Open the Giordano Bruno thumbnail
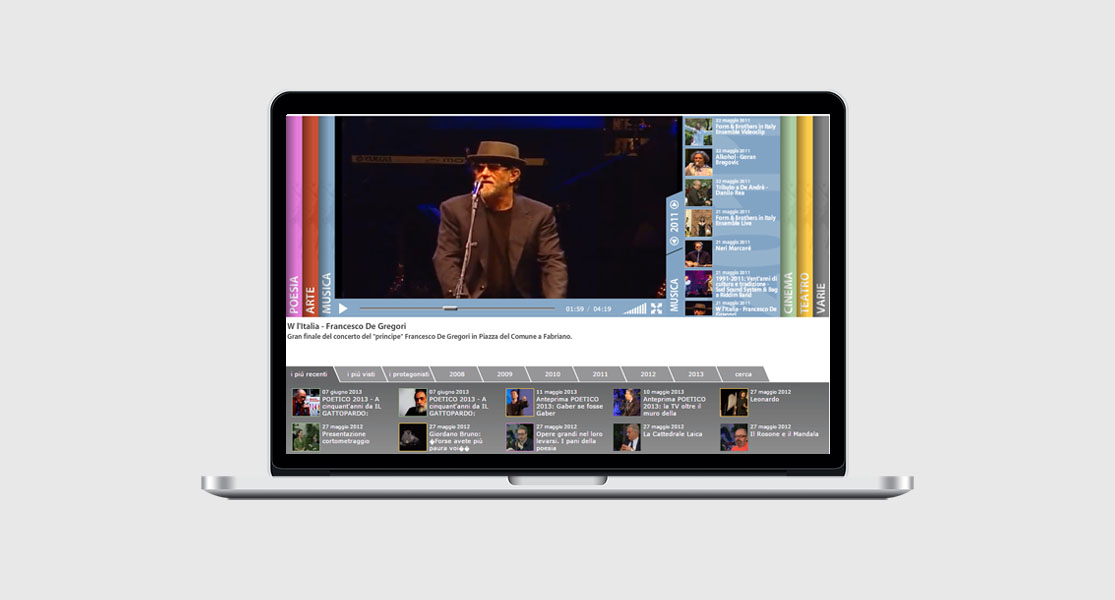 (x=412, y=437)
